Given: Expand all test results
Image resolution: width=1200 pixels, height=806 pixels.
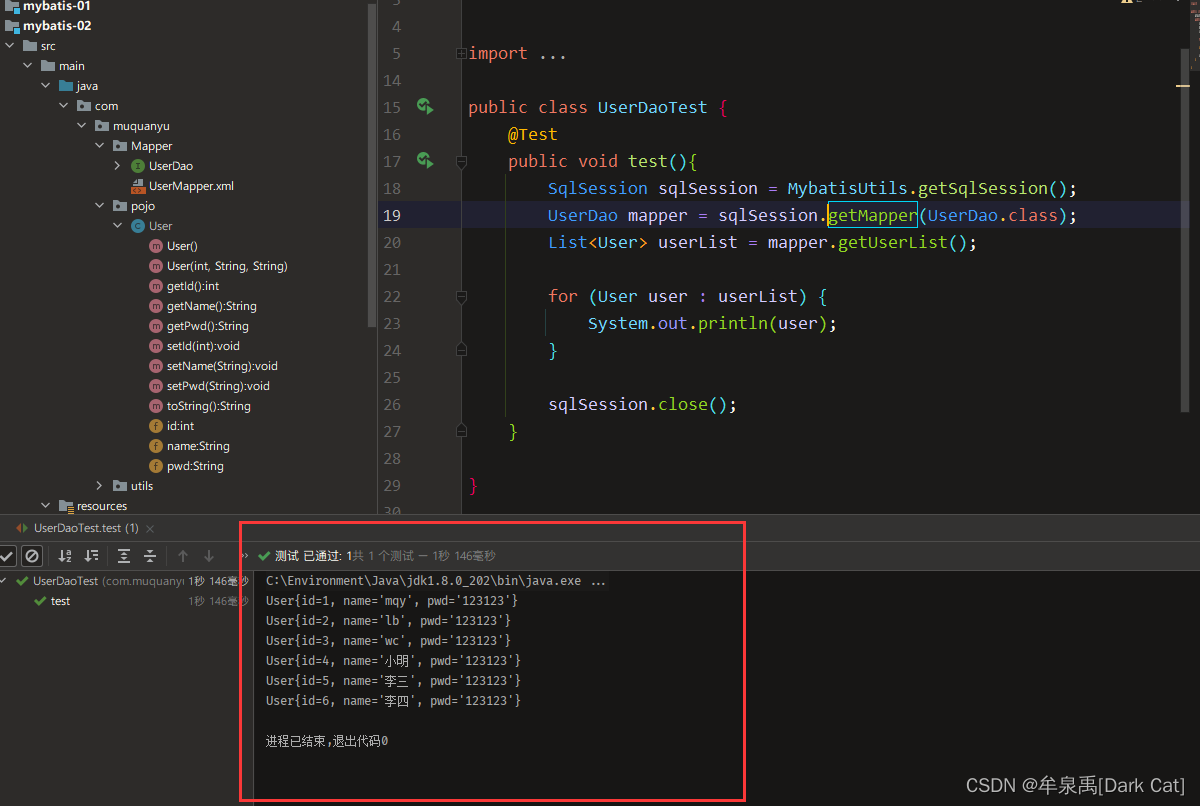Looking at the screenshot, I should 124,556.
